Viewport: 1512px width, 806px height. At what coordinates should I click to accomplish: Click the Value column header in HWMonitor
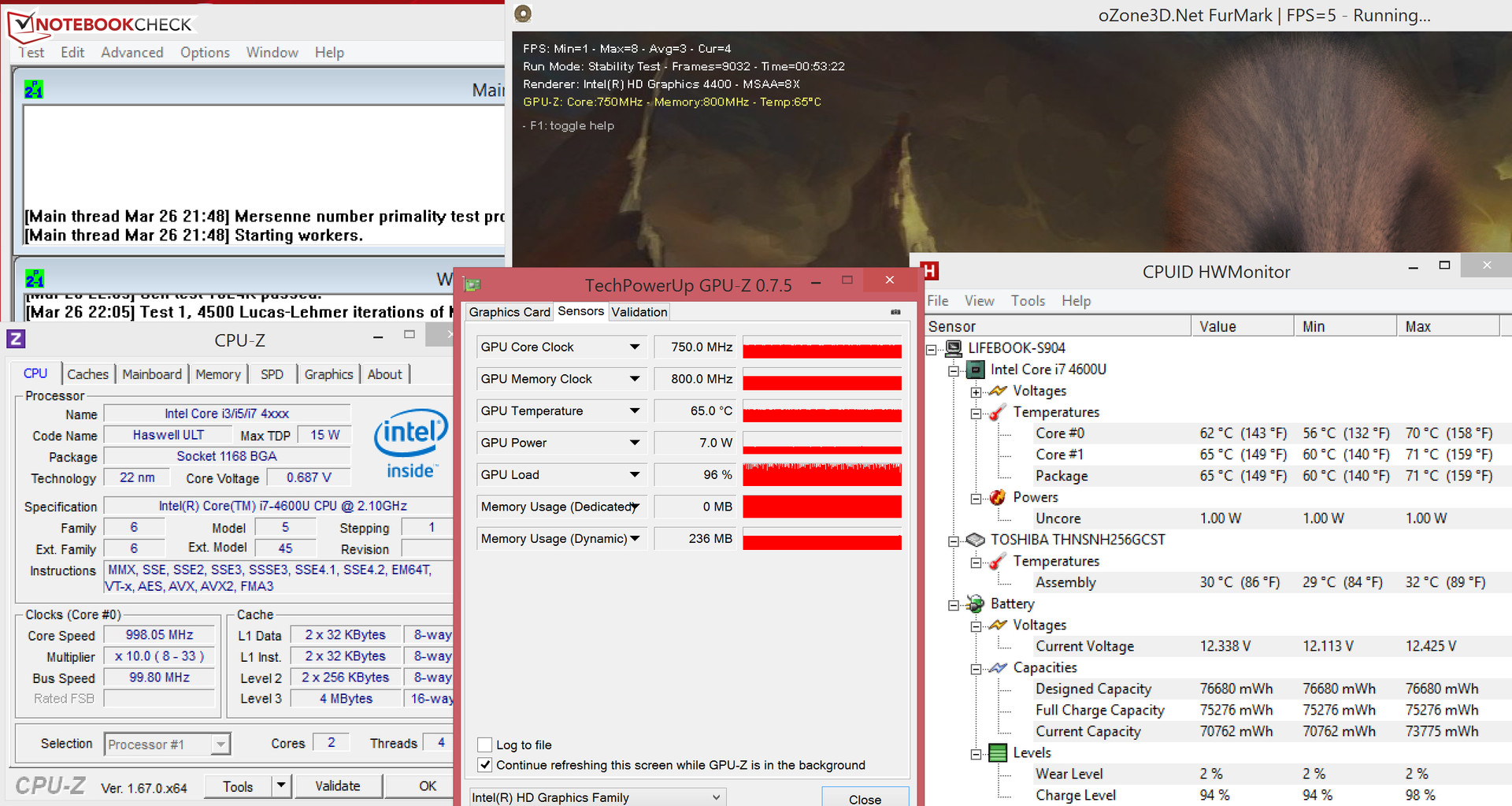[x=1243, y=326]
